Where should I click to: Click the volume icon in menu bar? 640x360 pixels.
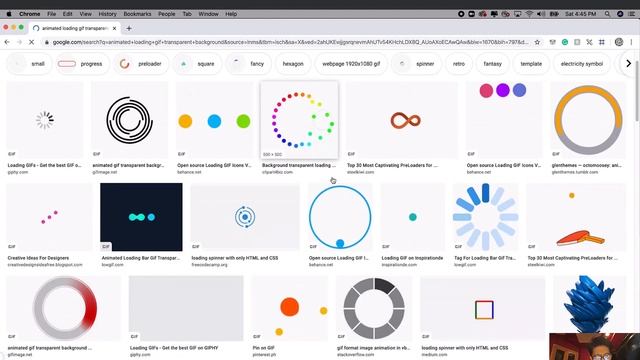[541, 14]
